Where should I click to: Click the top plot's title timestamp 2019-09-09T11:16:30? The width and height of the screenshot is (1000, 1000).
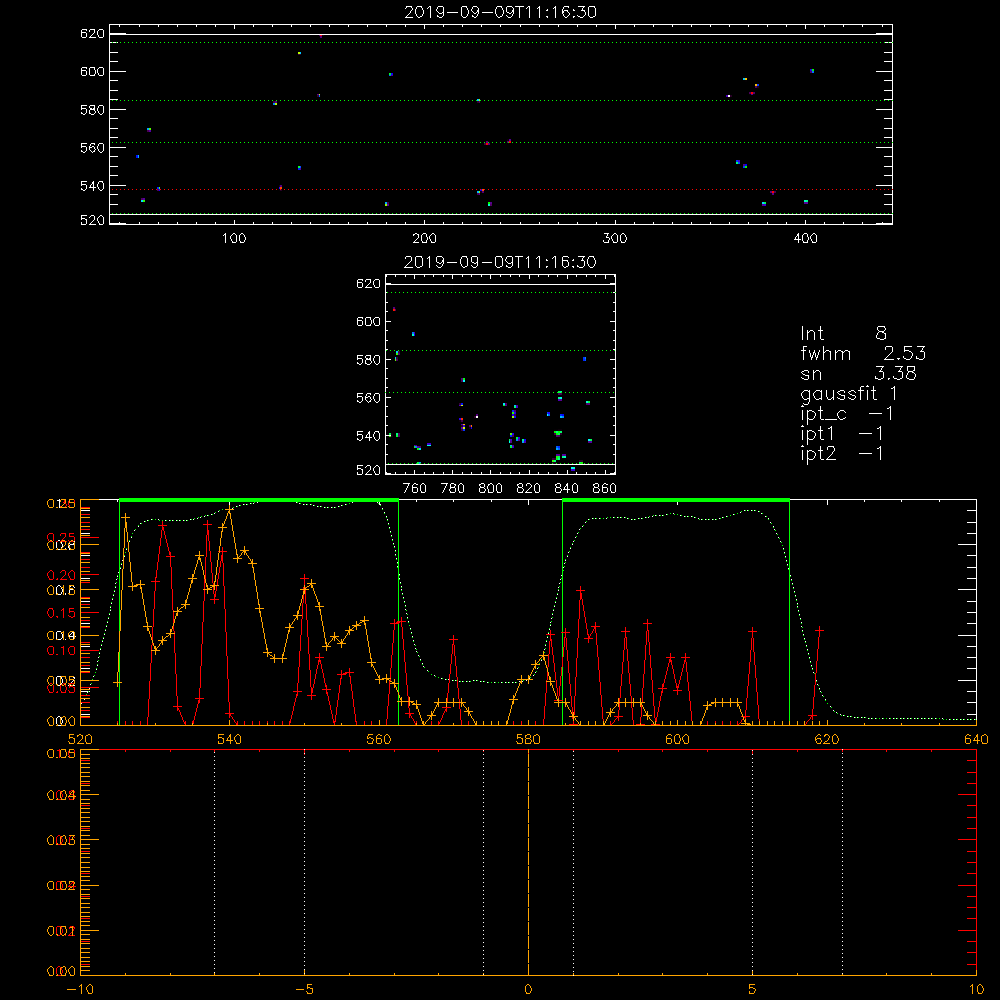pos(500,12)
